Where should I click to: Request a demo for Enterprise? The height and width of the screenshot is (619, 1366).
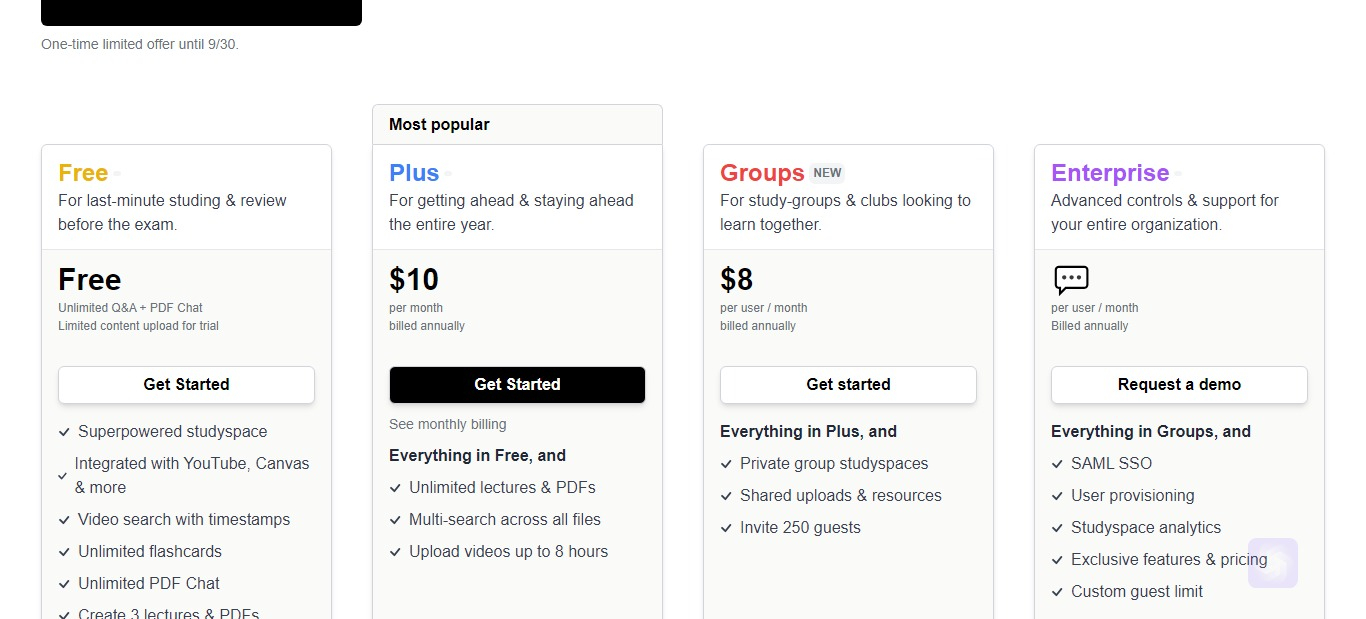click(1179, 385)
